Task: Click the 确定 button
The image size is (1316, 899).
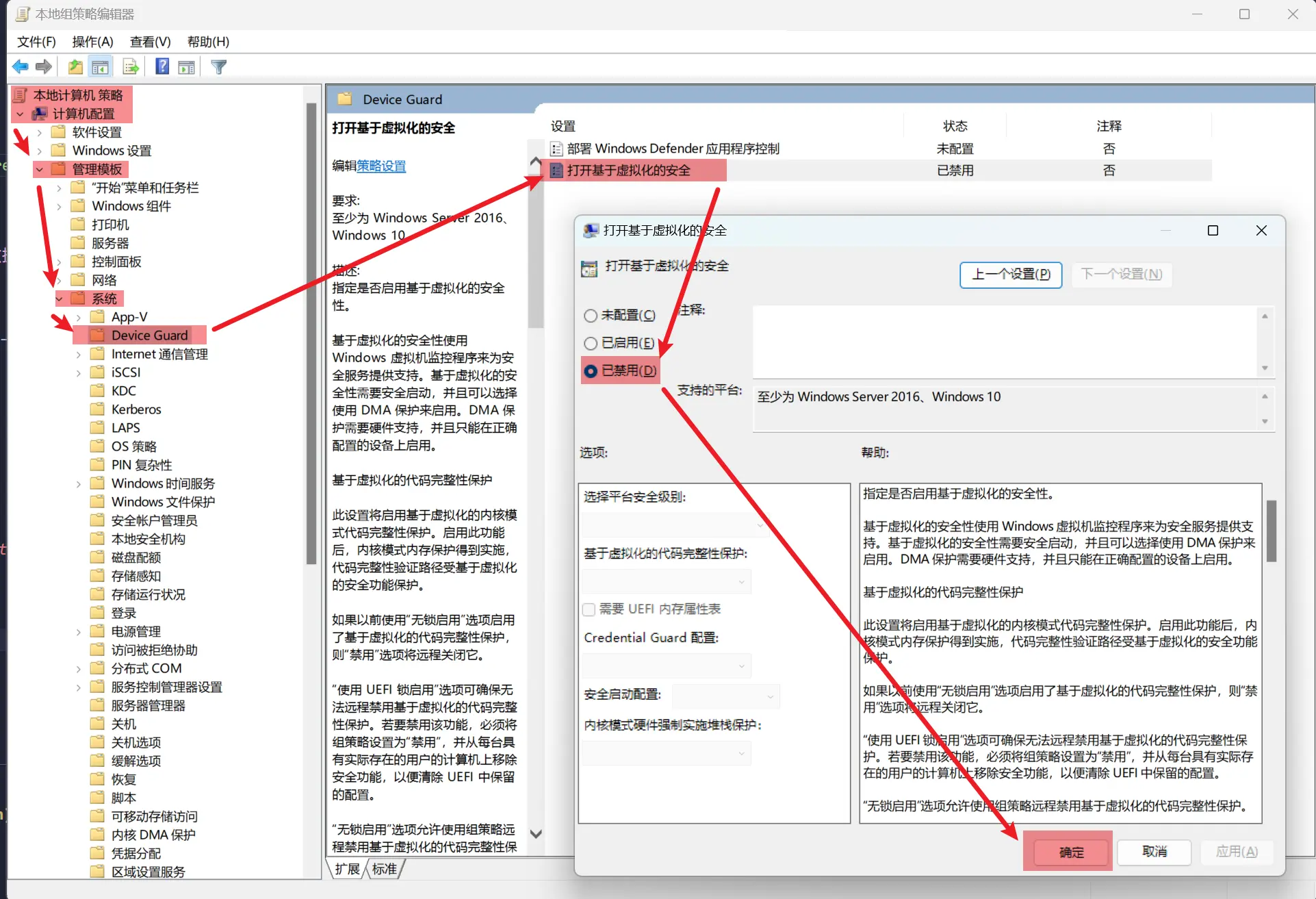Action: tap(1072, 852)
